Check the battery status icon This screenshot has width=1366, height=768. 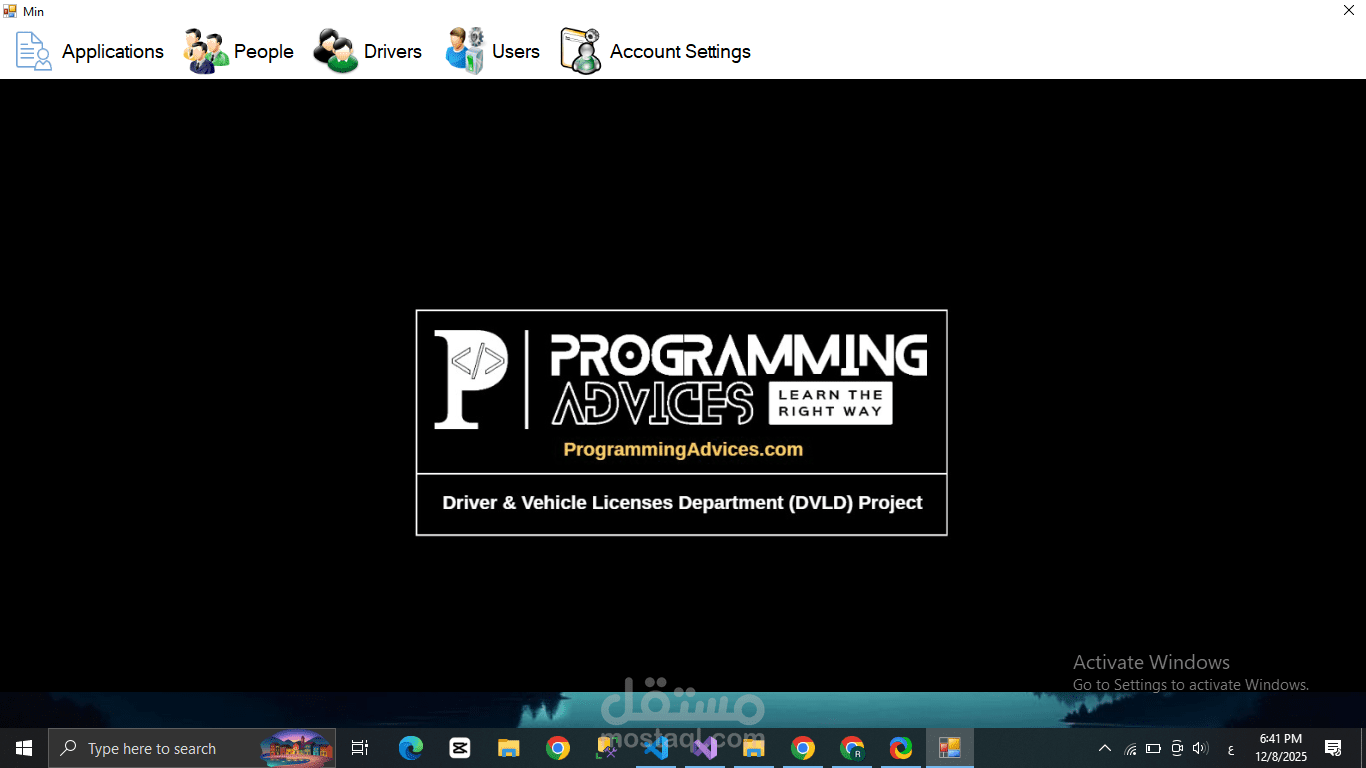coord(1153,748)
